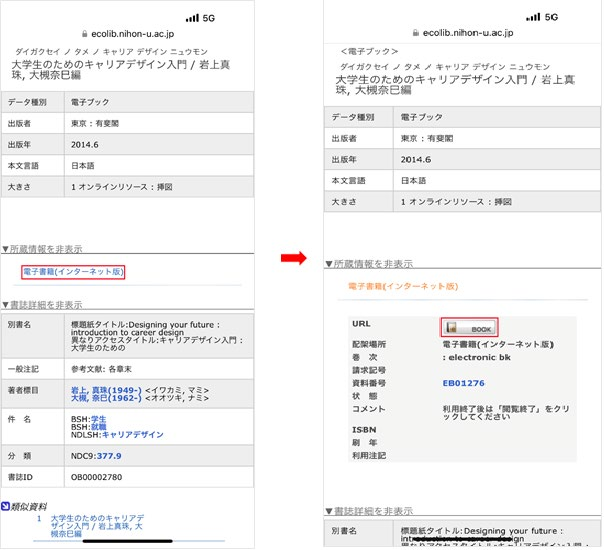Select the subject link 学生 under BSH

[98, 420]
